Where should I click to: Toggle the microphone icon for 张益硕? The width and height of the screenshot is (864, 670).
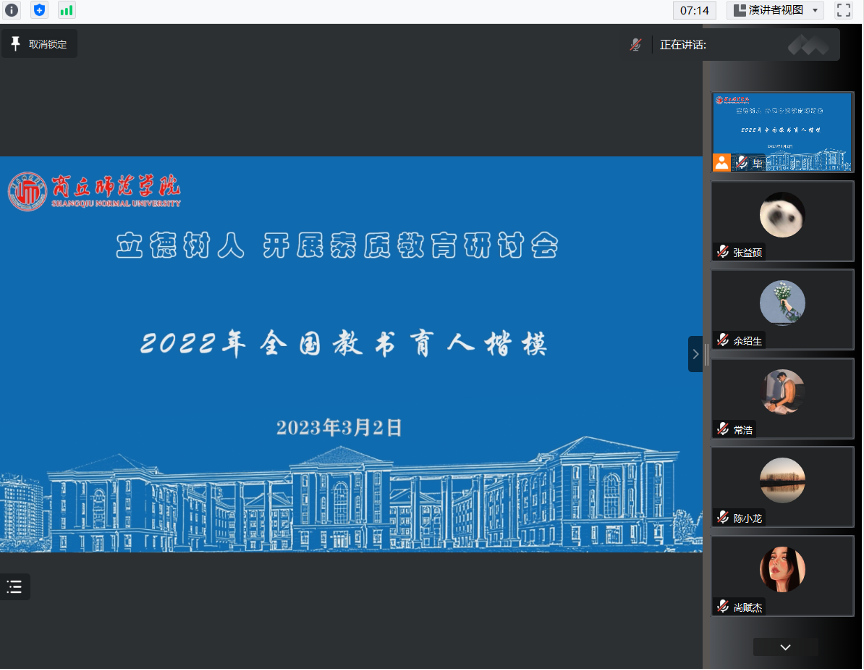point(722,253)
